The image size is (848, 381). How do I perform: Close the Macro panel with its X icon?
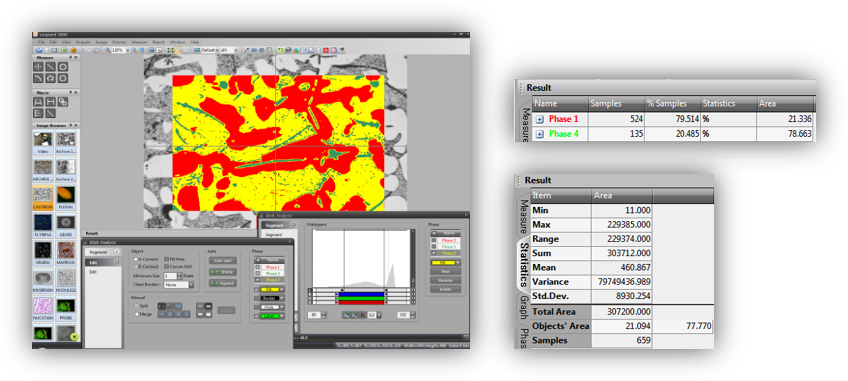point(76,93)
